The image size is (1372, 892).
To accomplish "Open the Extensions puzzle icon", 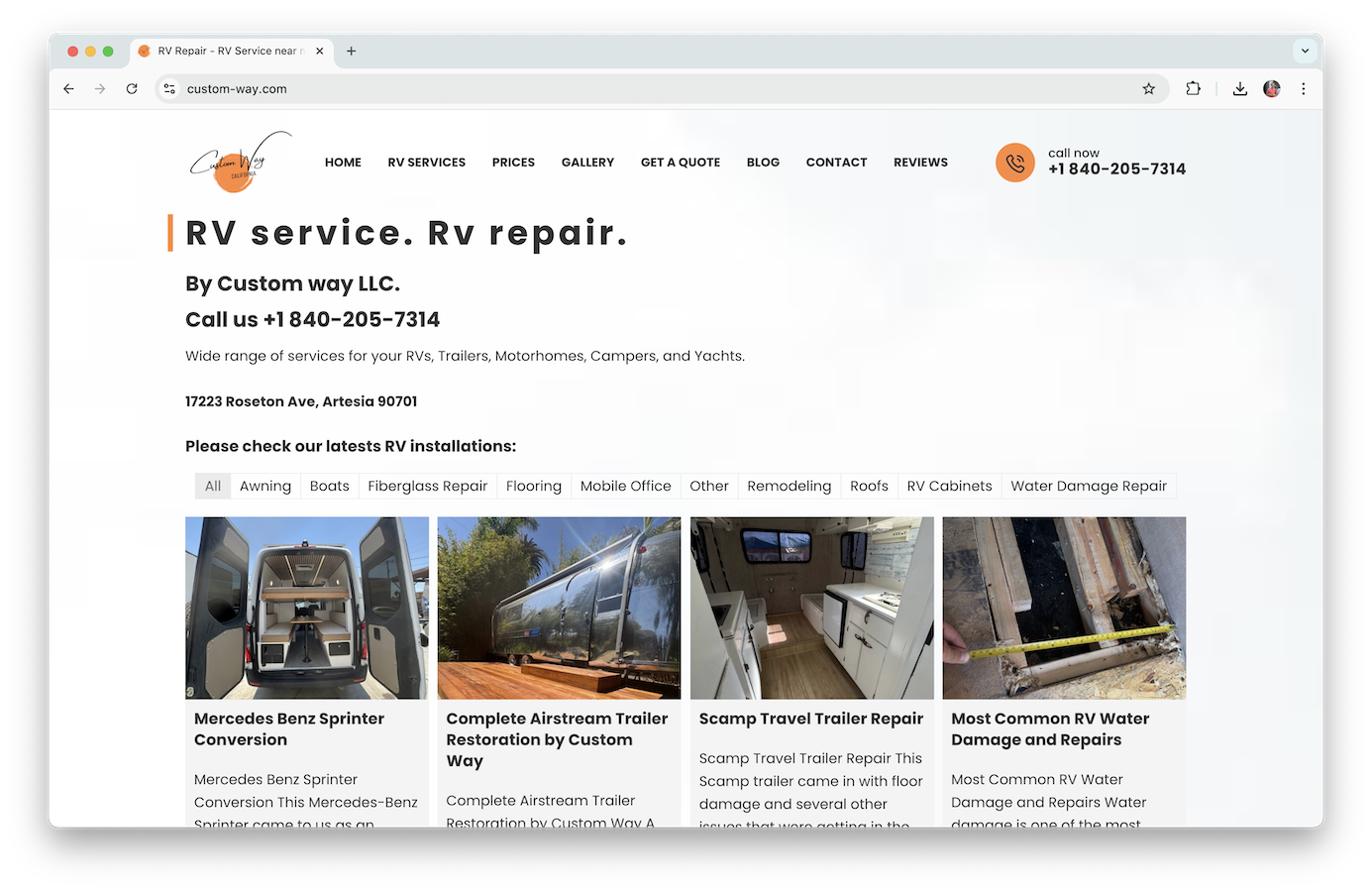I will [1193, 89].
